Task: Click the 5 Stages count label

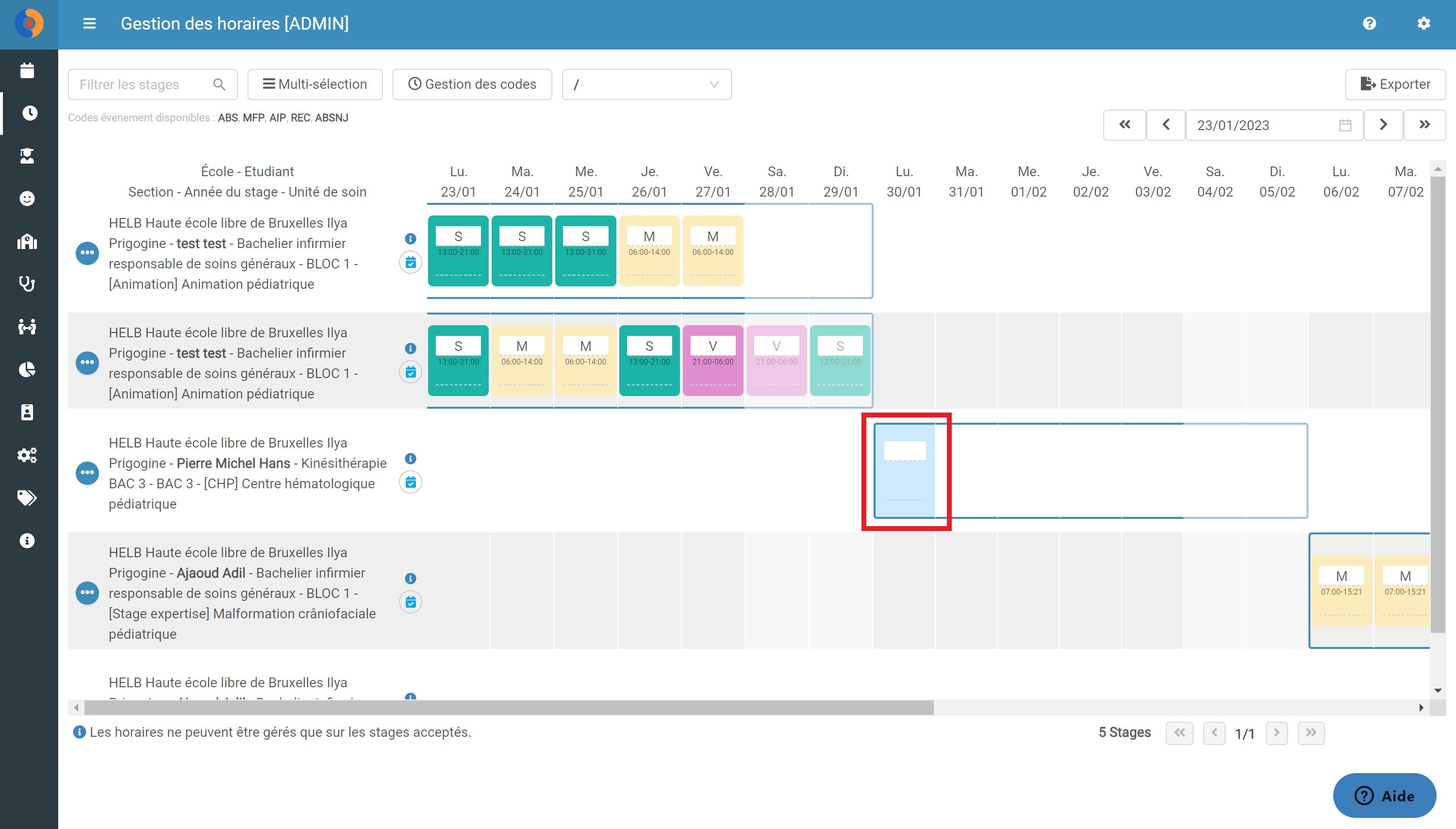Action: [x=1124, y=733]
